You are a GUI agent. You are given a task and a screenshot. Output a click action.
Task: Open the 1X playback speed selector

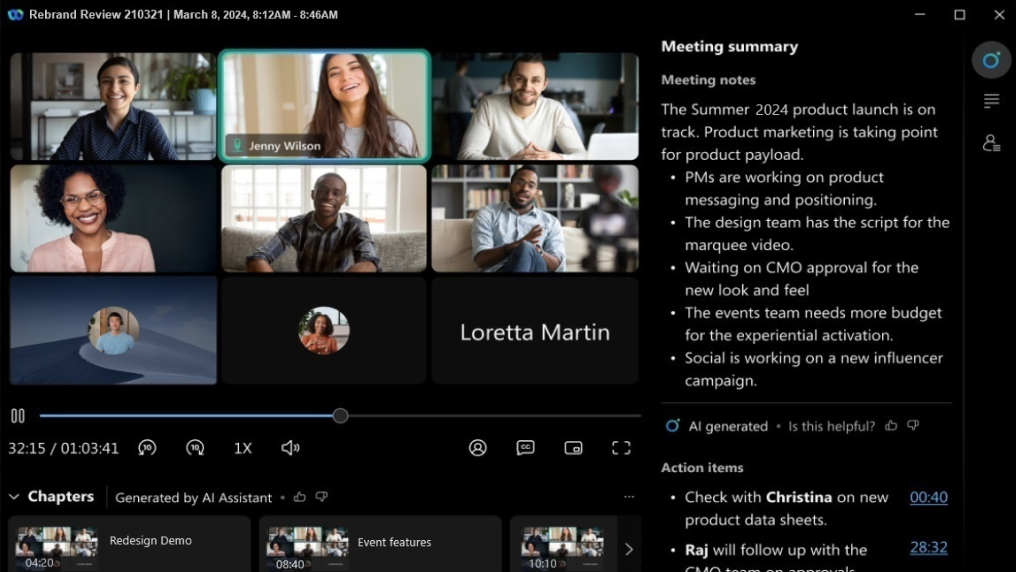242,448
